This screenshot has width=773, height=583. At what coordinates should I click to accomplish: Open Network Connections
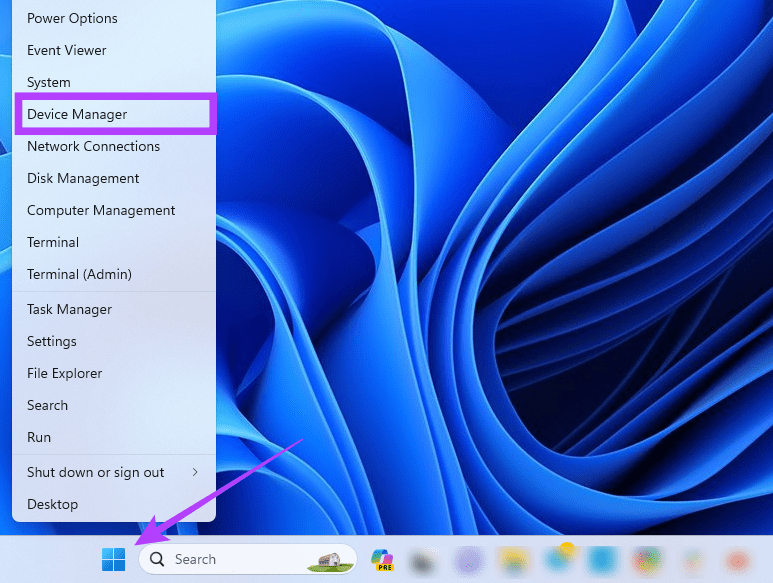(93, 146)
